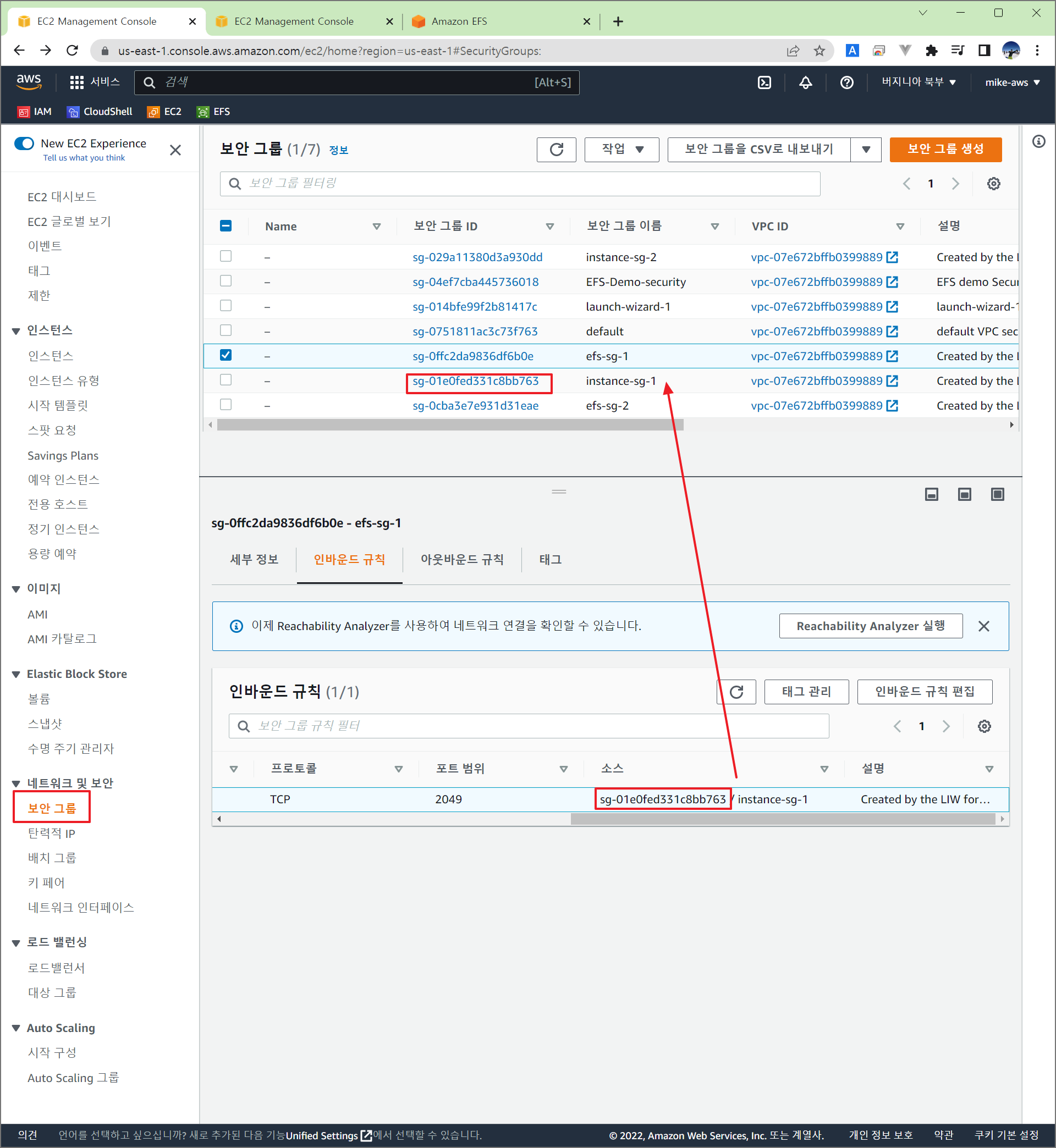
Task: Open the 작업 actions dropdown
Action: click(x=621, y=150)
